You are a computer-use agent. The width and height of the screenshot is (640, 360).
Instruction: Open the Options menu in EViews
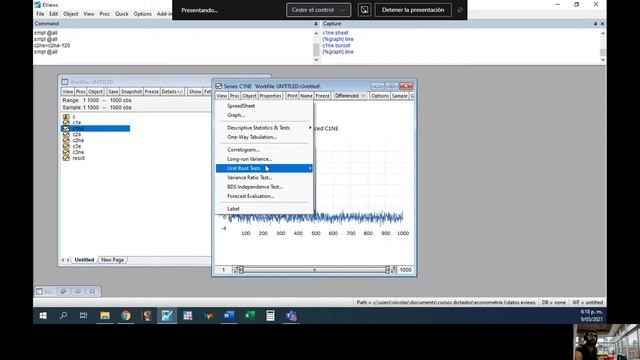[142, 14]
